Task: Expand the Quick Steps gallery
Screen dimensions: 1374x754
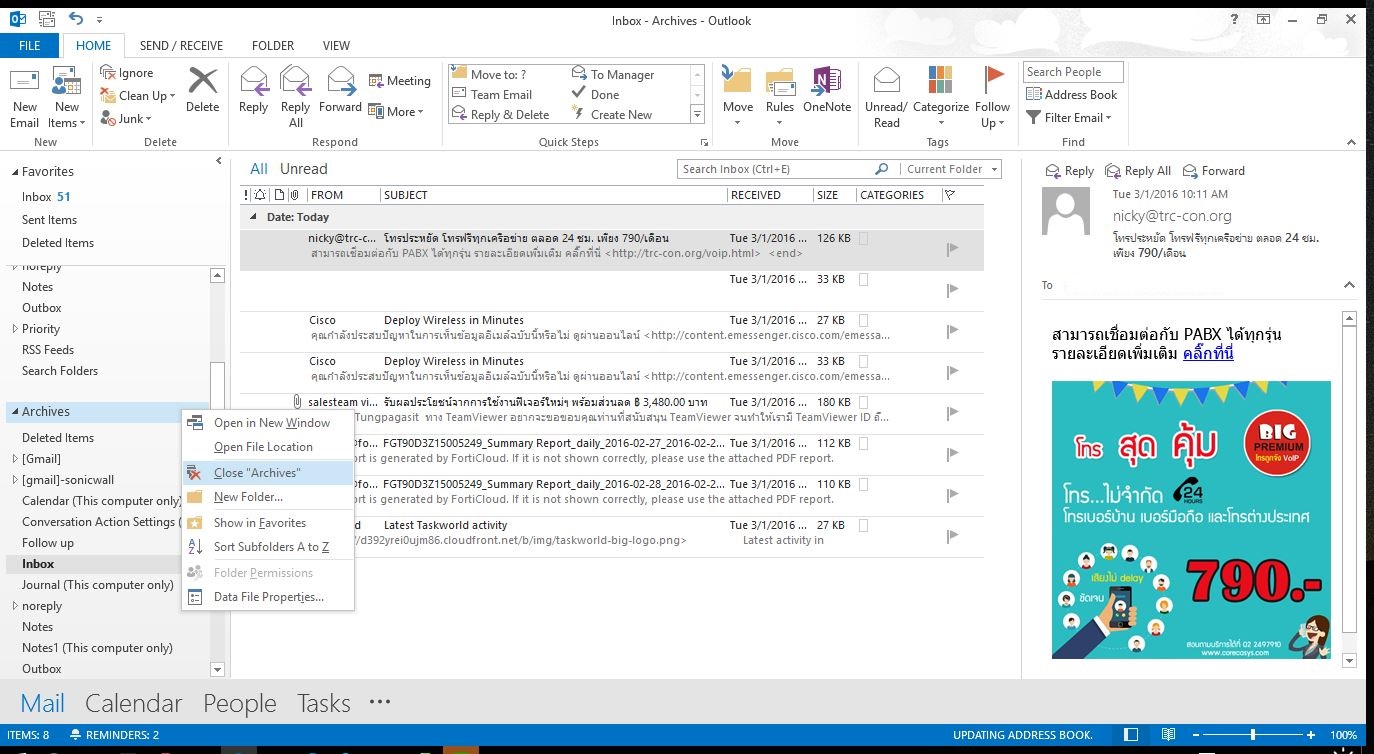Action: coord(698,116)
